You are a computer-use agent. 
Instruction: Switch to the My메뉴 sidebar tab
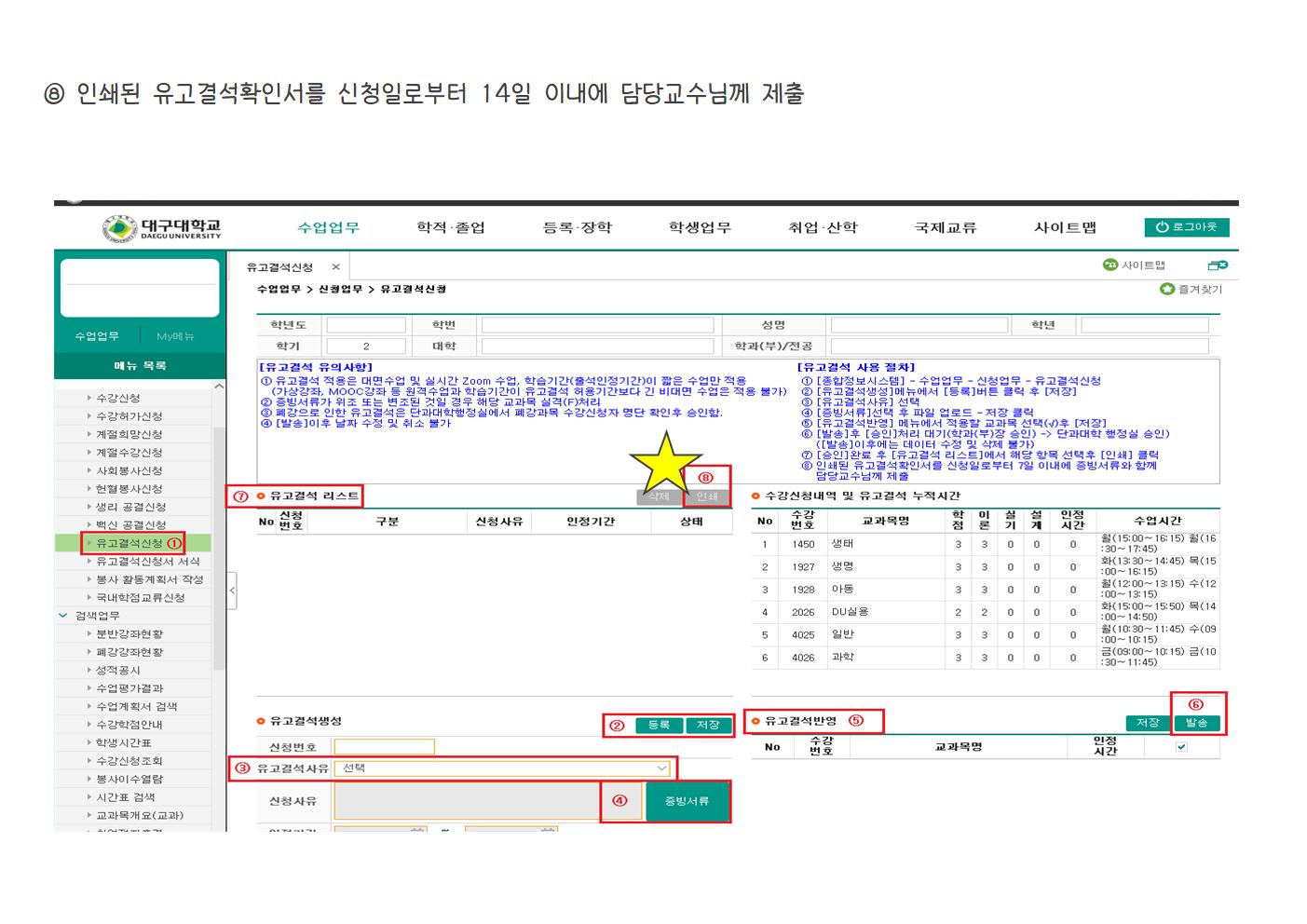(175, 336)
